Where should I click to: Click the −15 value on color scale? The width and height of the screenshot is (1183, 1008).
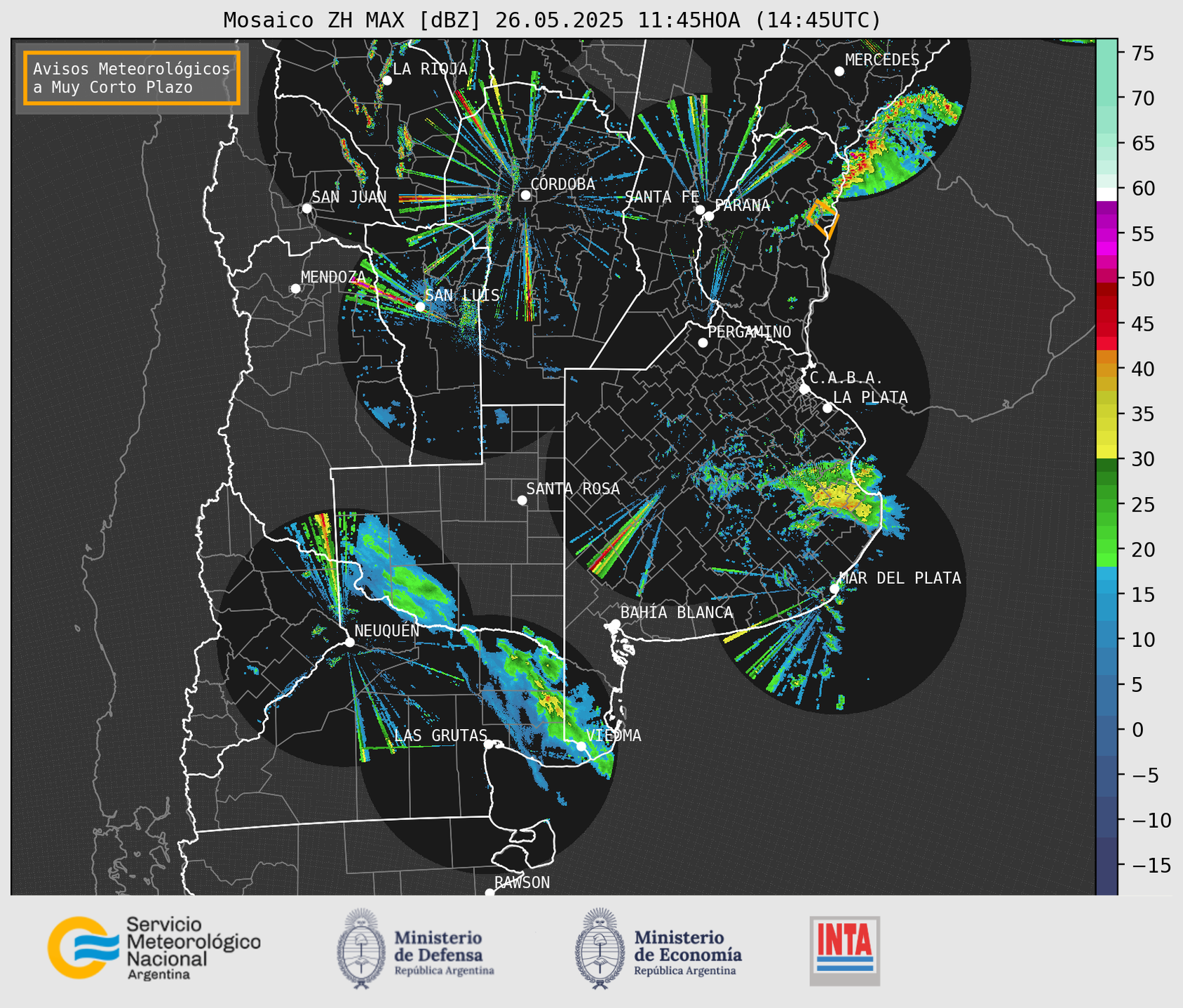pyautogui.click(x=1152, y=866)
